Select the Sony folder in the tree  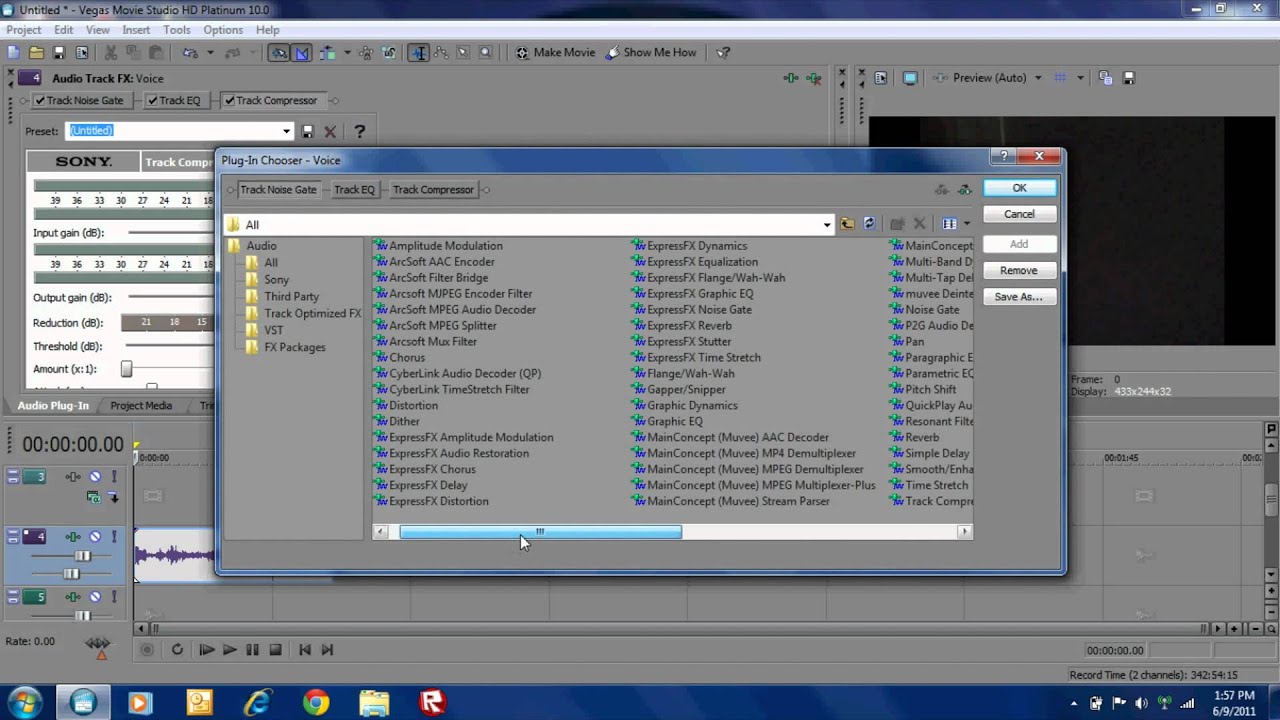(x=277, y=279)
